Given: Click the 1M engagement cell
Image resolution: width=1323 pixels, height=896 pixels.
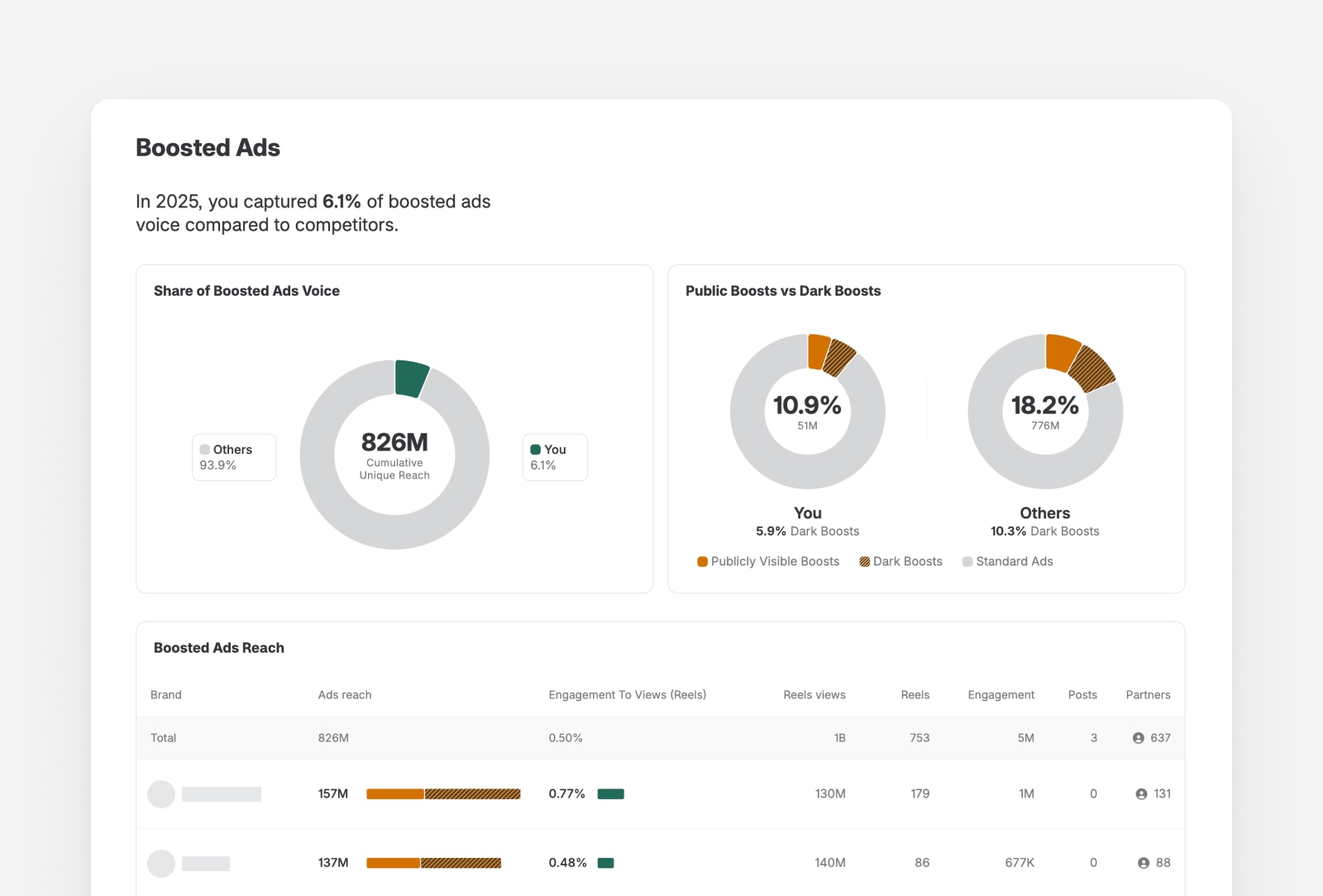Looking at the screenshot, I should [x=1027, y=794].
